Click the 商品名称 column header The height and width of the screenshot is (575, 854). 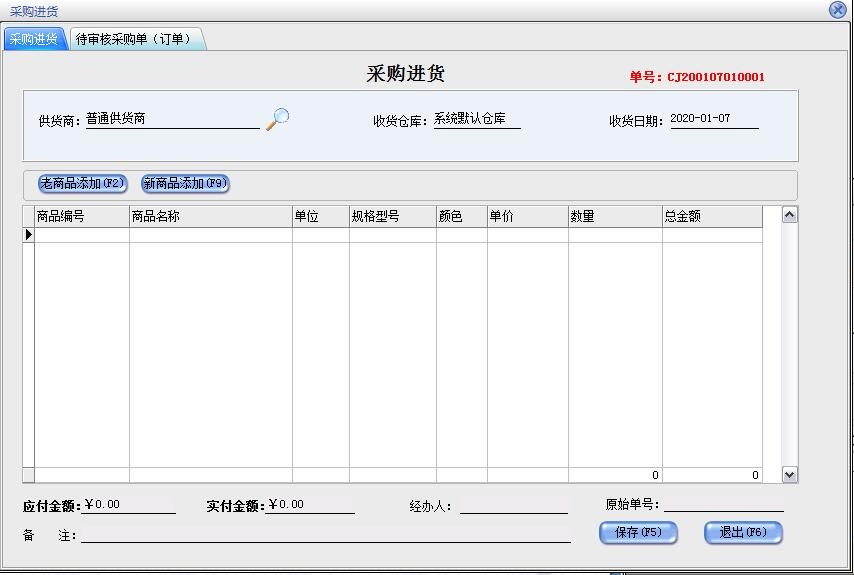(x=210, y=216)
